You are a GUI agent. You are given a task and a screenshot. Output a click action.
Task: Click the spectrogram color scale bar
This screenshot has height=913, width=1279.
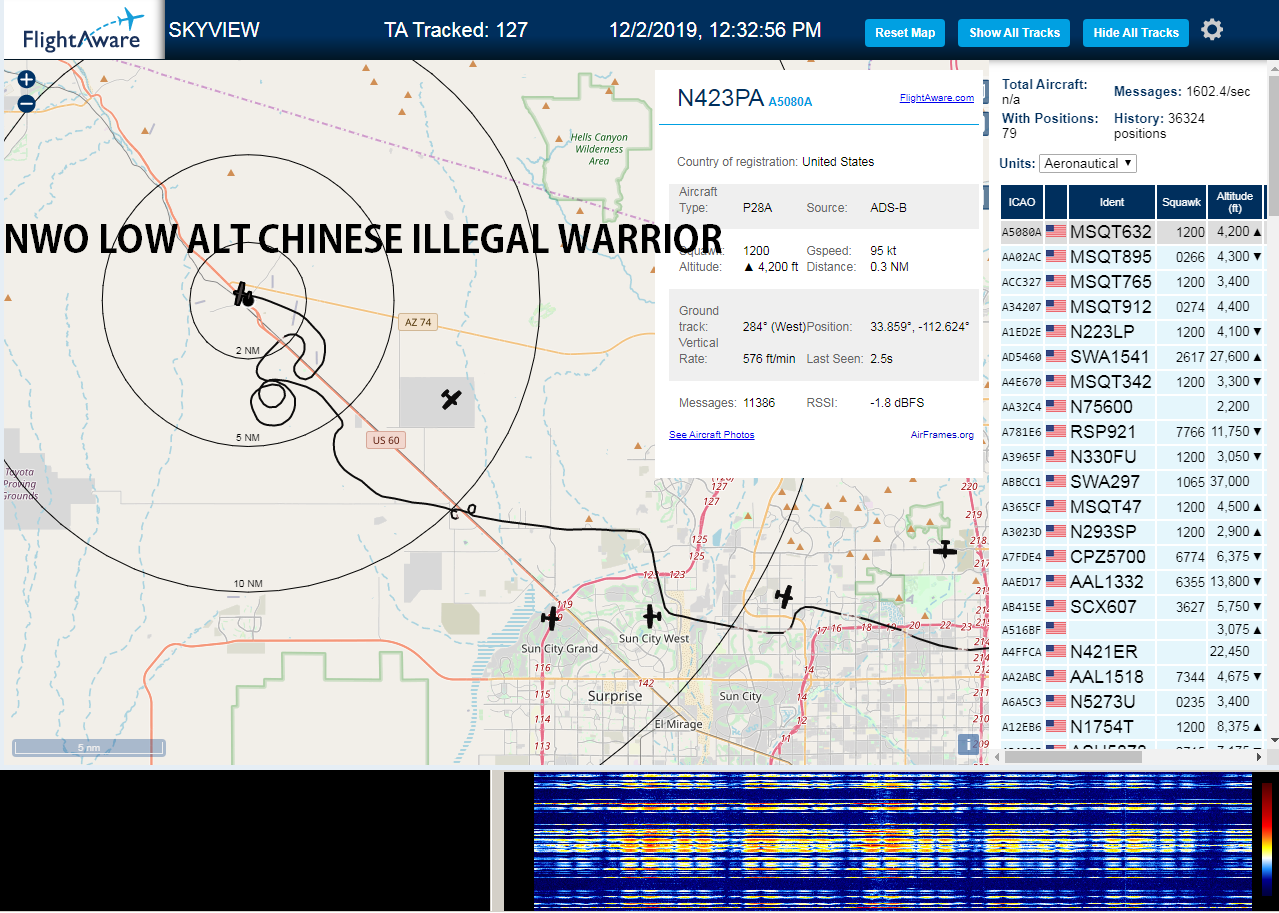1267,839
